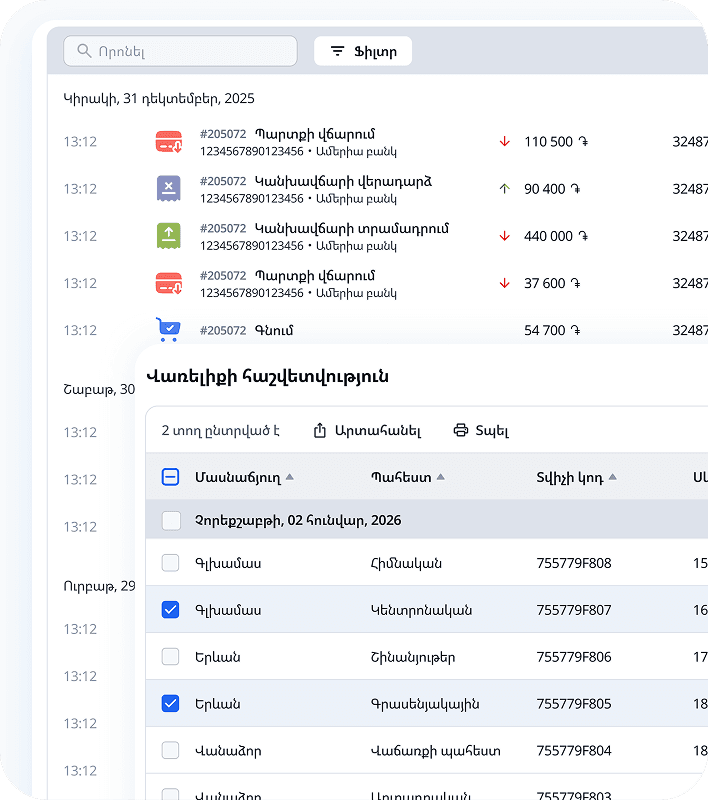Sort by Մասնաճյուղ column arrow
708x800 pixels.
click(290, 477)
